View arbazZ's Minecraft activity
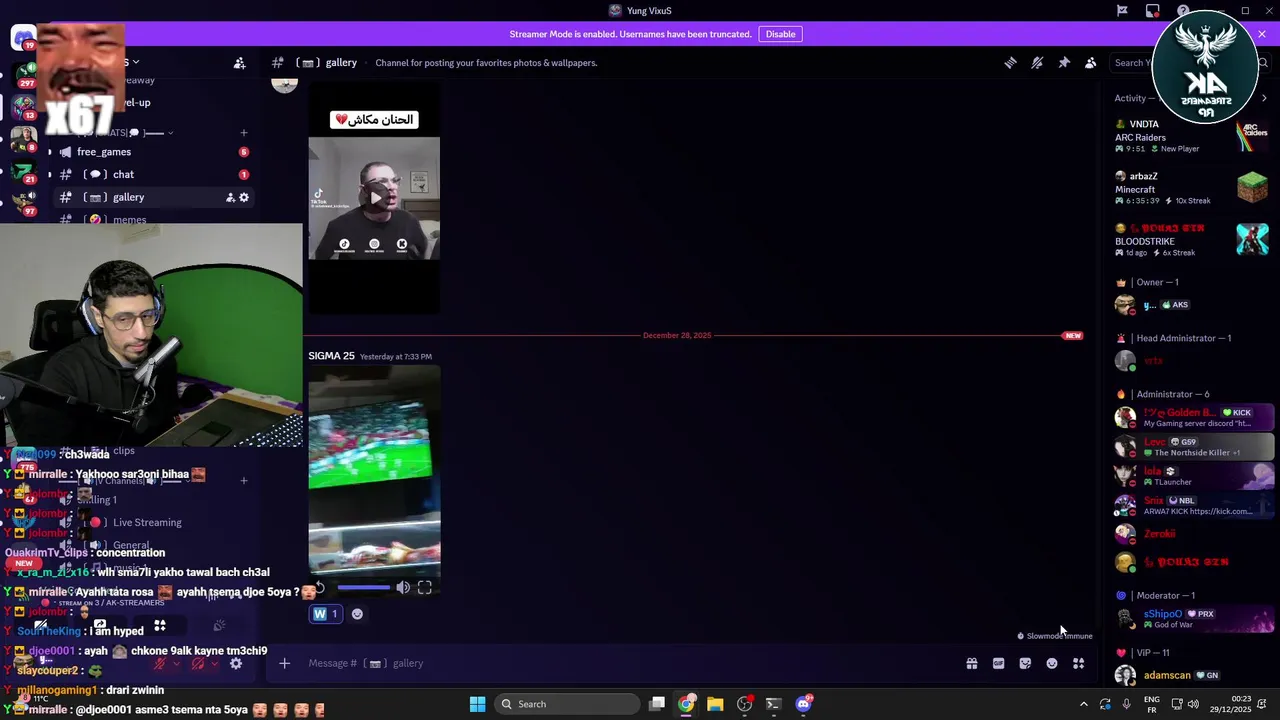The image size is (1280, 720). (1192, 188)
